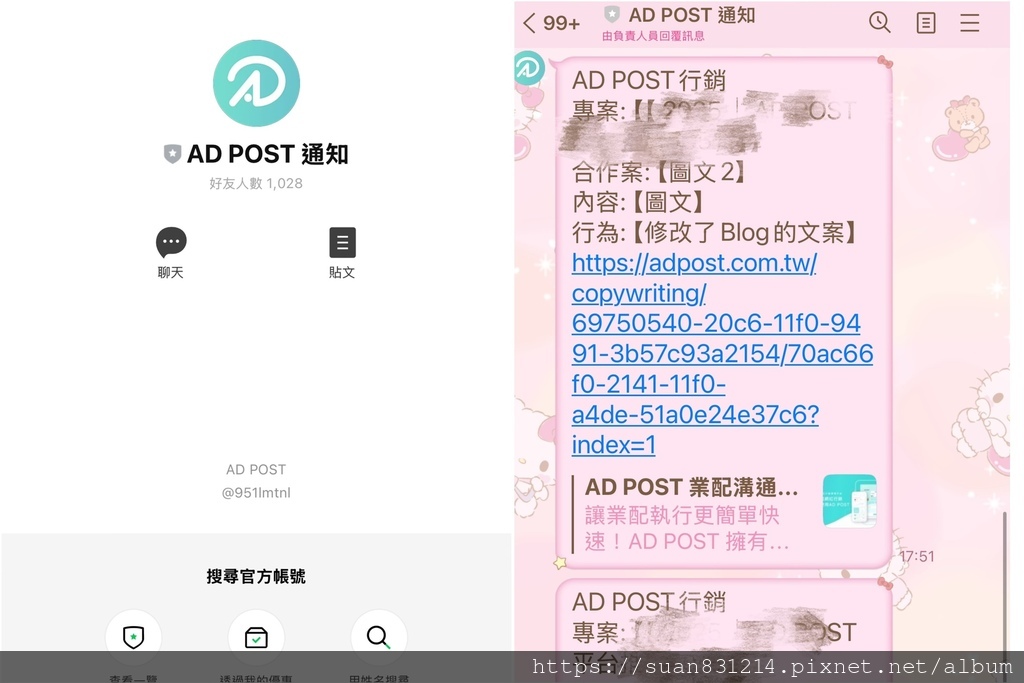Tap the coupon wallet icon under 搜尋官方帳號
Screen dimensions: 1024x683
[x=256, y=637]
